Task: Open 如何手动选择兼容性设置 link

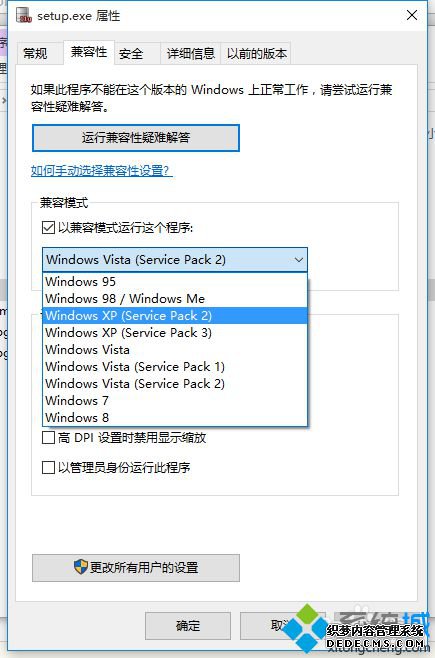Action: (x=102, y=171)
